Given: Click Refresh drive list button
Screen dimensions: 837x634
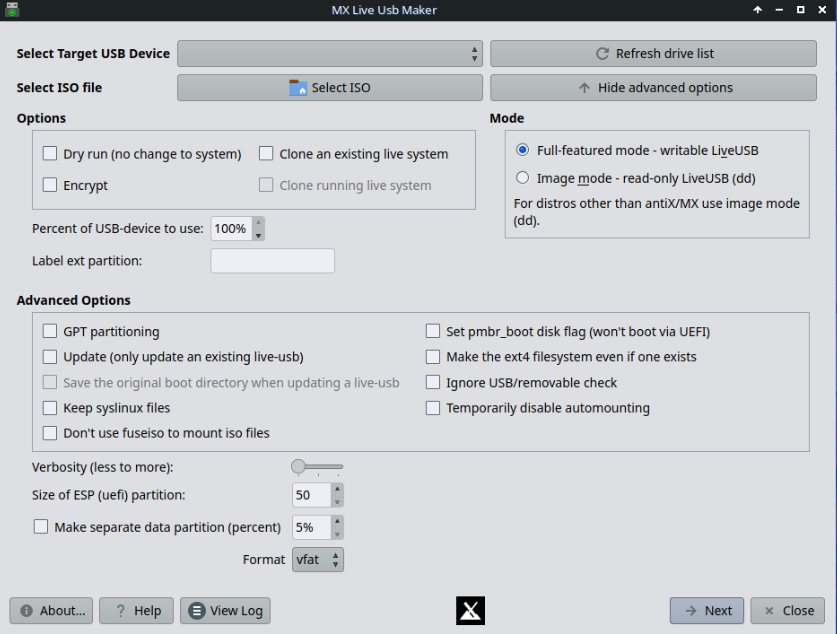Looking at the screenshot, I should pyautogui.click(x=653, y=53).
